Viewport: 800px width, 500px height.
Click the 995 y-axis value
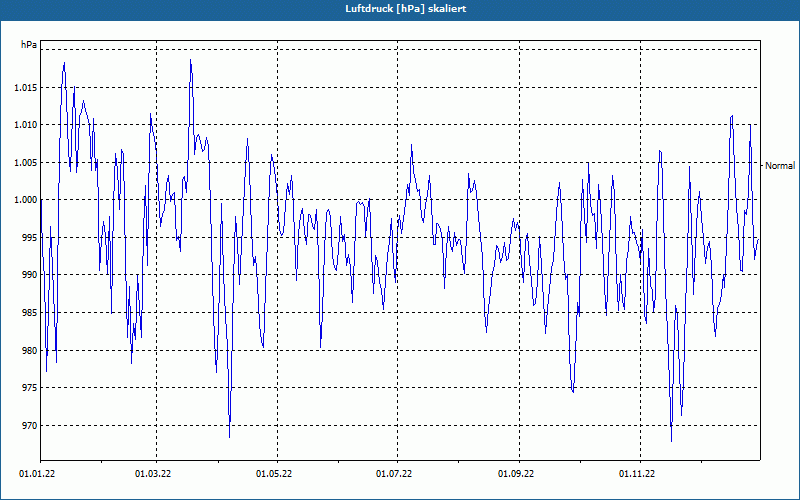point(30,238)
